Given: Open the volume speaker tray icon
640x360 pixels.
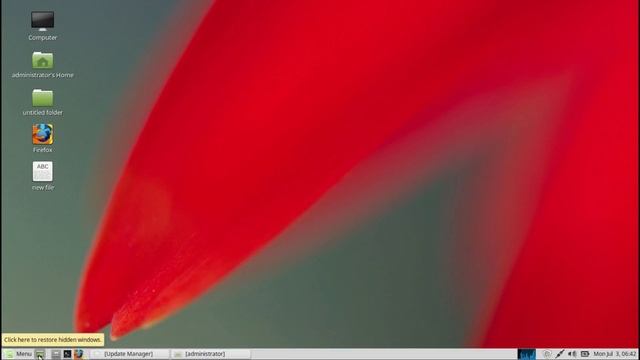Looking at the screenshot, I should click(572, 354).
